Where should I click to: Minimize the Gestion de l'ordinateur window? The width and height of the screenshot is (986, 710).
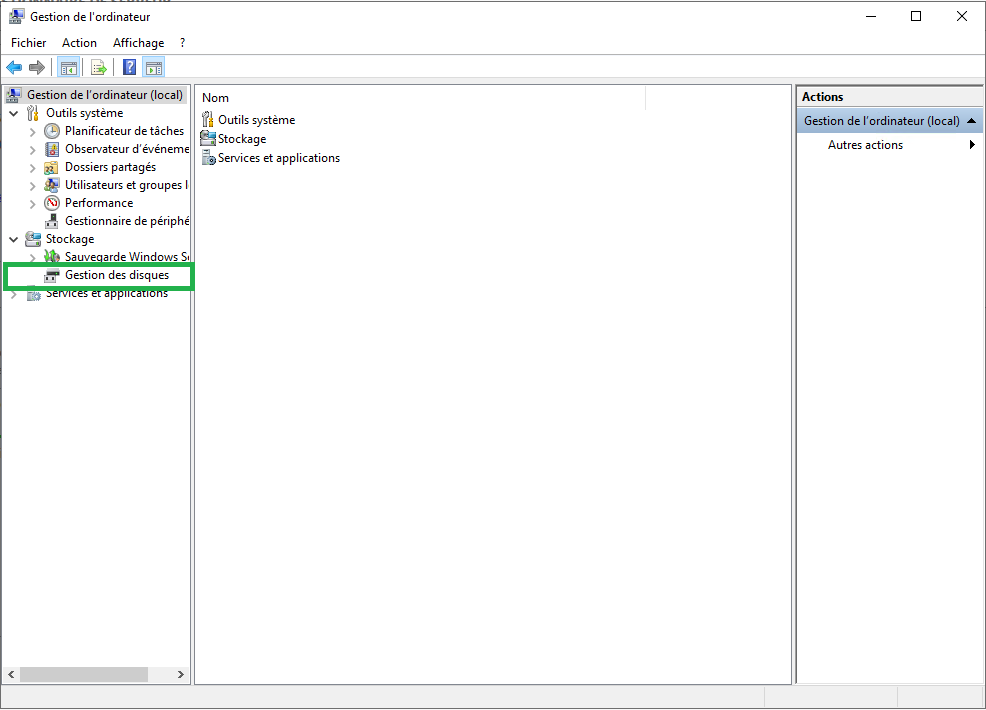click(871, 16)
